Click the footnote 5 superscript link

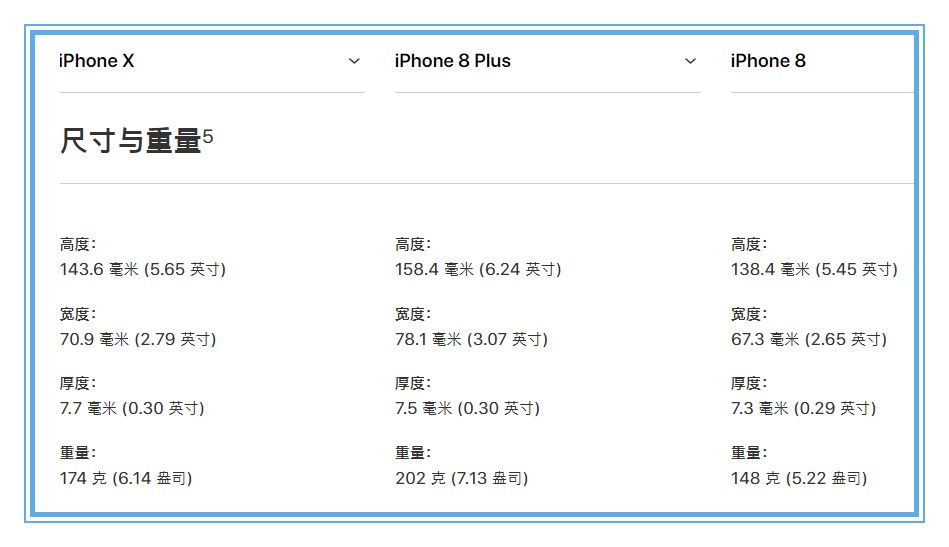pos(208,137)
